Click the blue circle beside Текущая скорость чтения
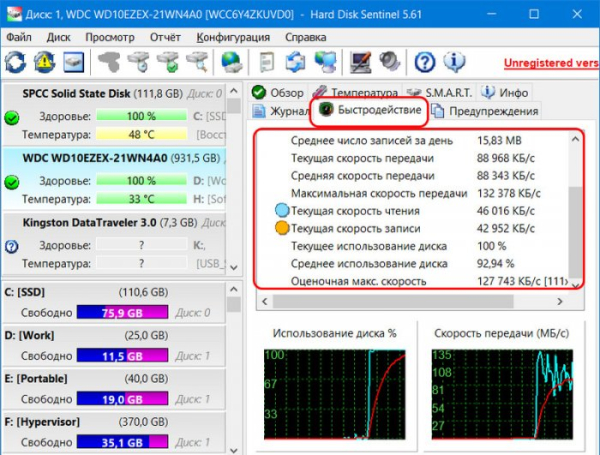600x455 pixels. [281, 211]
